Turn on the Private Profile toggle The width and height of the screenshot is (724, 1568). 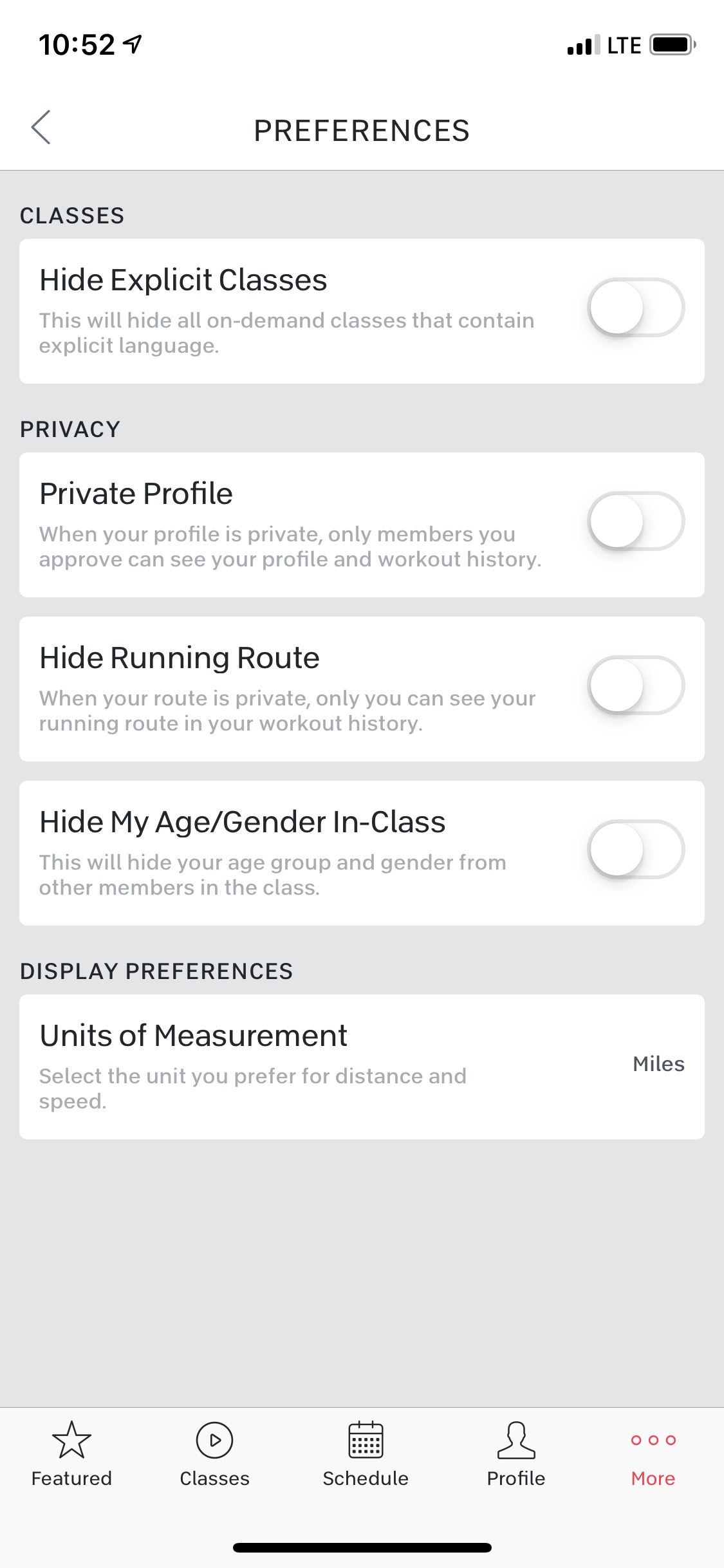pyautogui.click(x=636, y=521)
